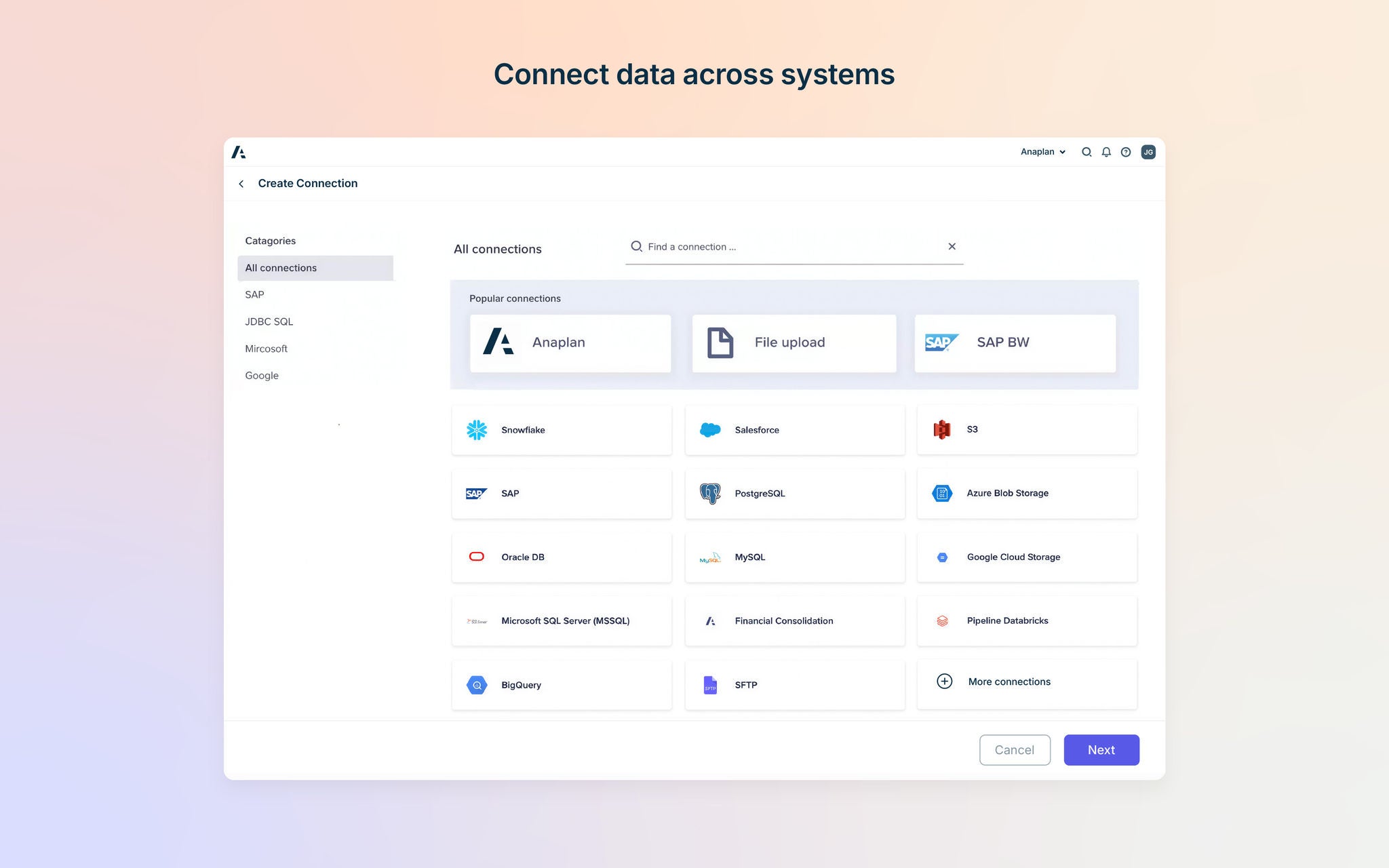1389x868 pixels.
Task: Select the Oracle DB label
Action: pyautogui.click(x=523, y=557)
